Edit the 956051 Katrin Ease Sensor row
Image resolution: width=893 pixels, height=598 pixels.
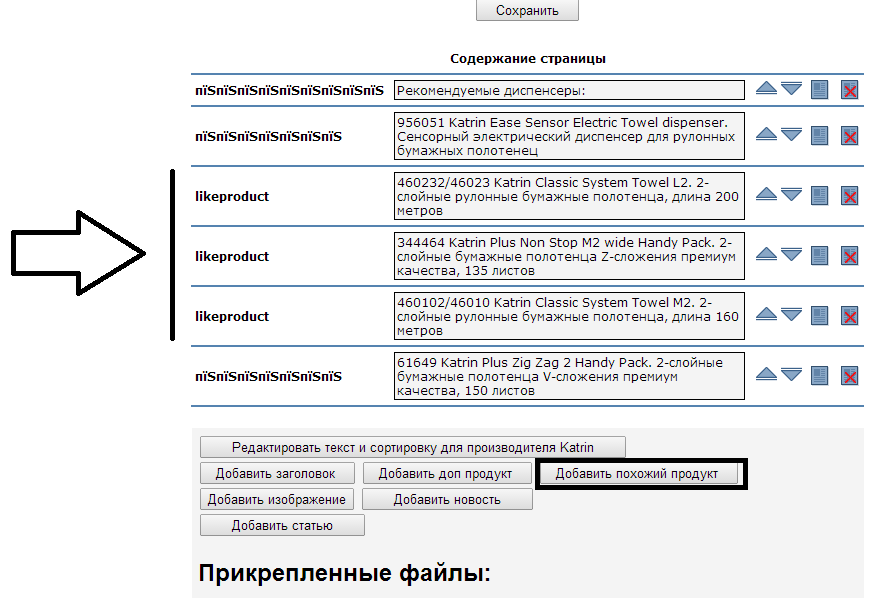coord(819,136)
